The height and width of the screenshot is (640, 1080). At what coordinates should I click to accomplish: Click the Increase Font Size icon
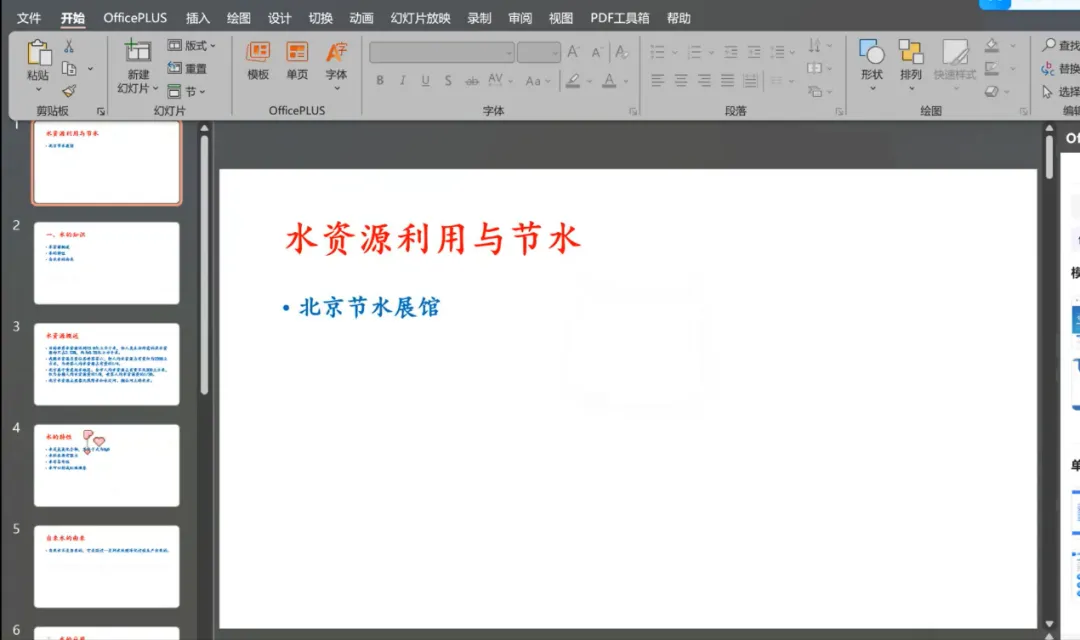point(573,52)
